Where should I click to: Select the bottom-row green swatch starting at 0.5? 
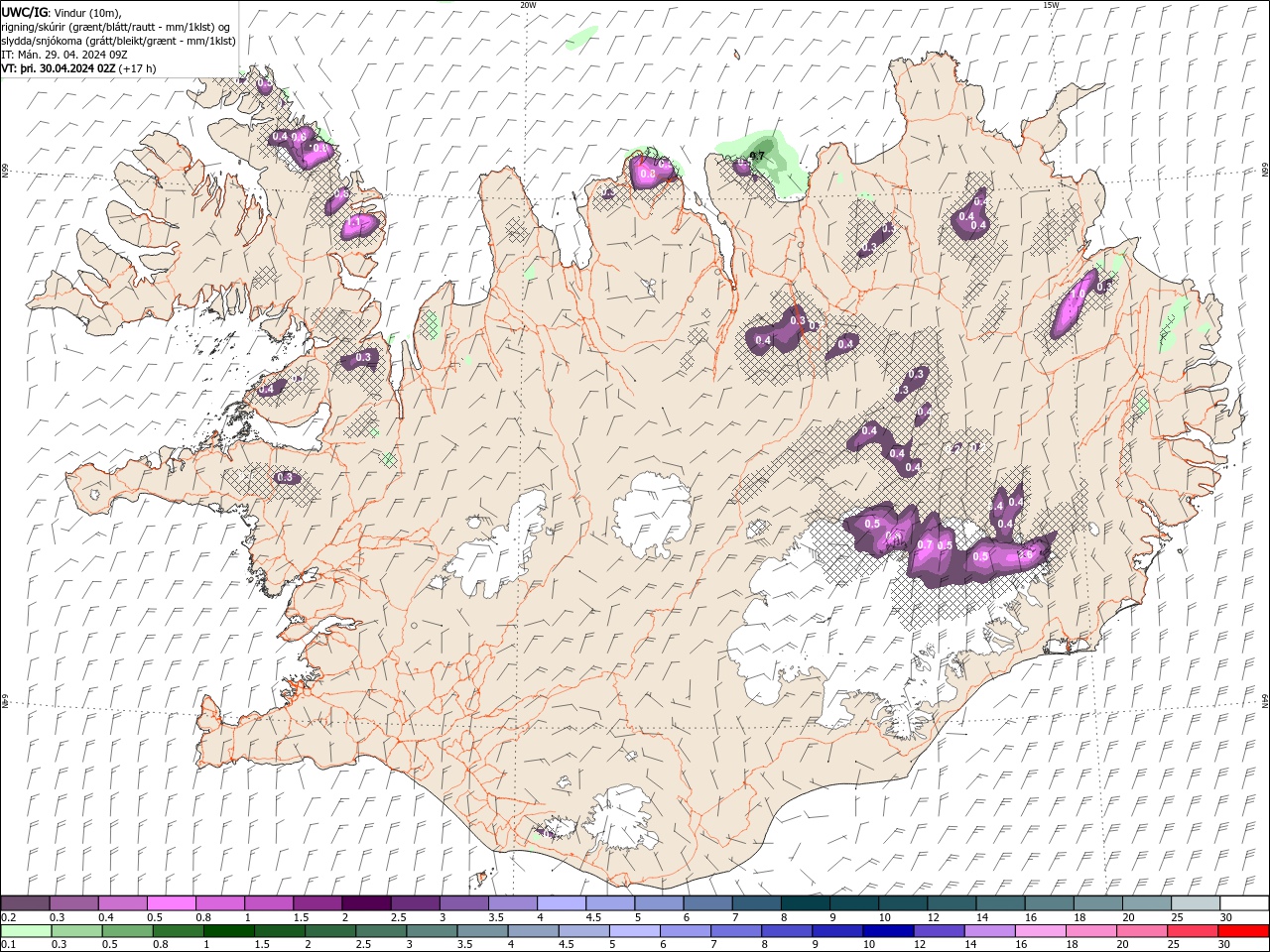tap(127, 931)
